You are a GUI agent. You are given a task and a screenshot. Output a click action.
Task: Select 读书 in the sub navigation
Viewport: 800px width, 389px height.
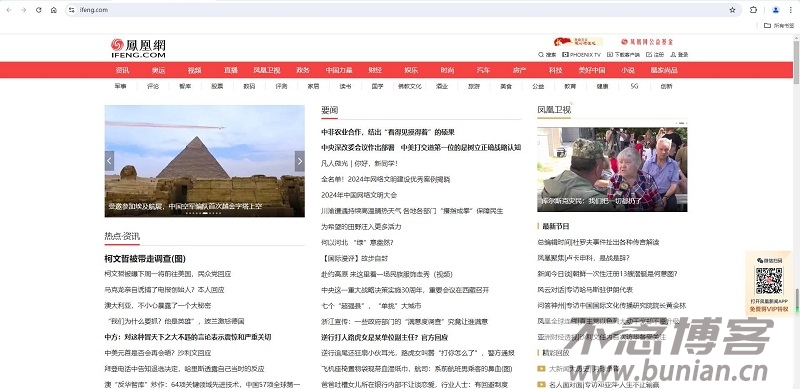click(x=345, y=86)
